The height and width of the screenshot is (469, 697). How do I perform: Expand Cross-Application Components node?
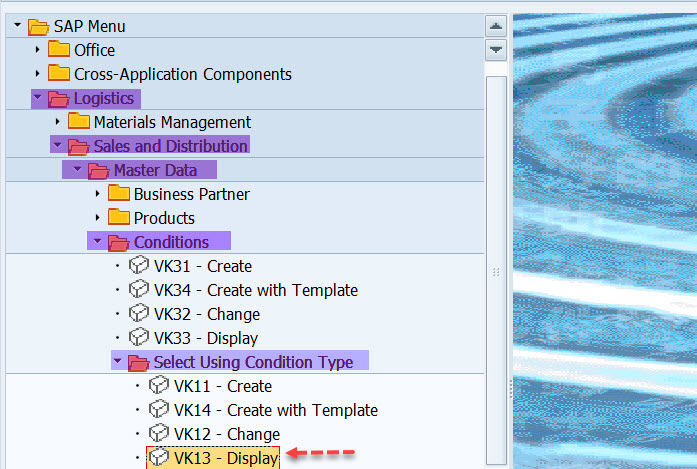[x=38, y=74]
